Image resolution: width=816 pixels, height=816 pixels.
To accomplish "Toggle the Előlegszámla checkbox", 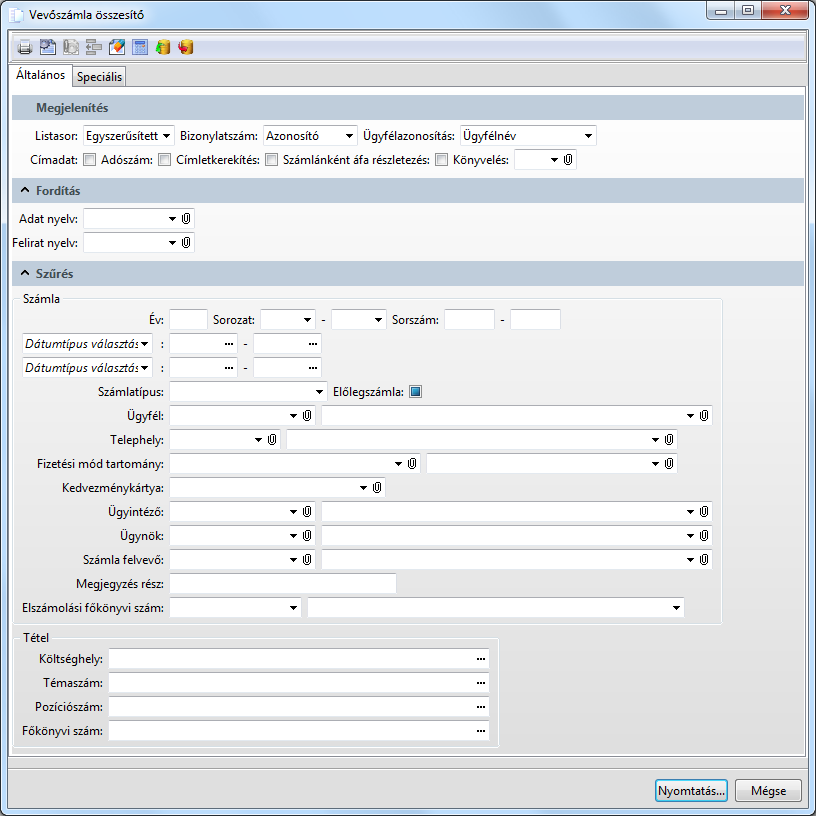I will pos(416,392).
